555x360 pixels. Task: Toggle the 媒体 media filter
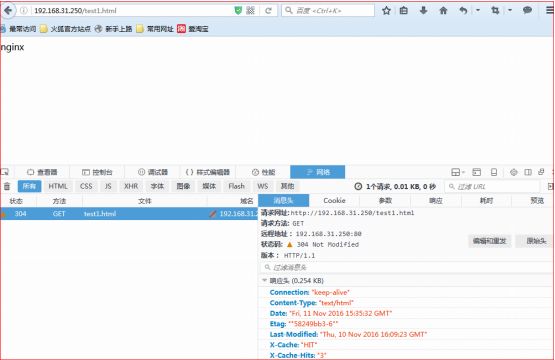pos(209,186)
